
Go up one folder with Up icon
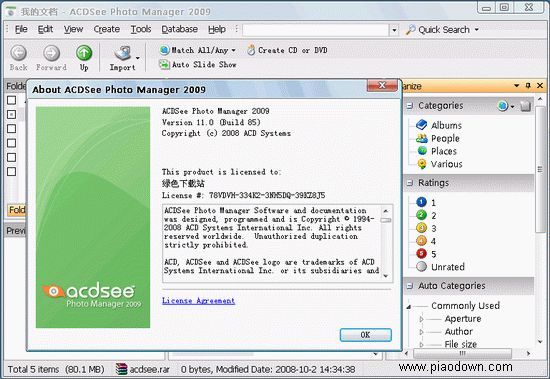(84, 53)
